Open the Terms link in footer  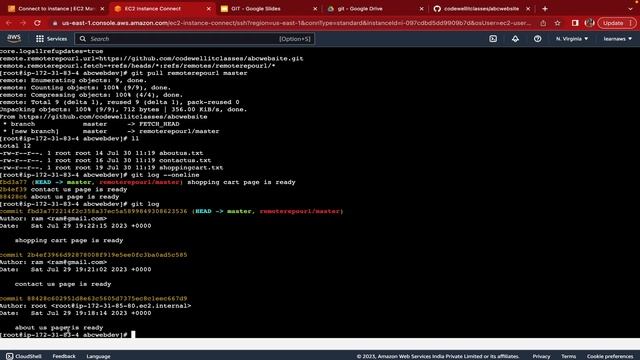(x=569, y=356)
